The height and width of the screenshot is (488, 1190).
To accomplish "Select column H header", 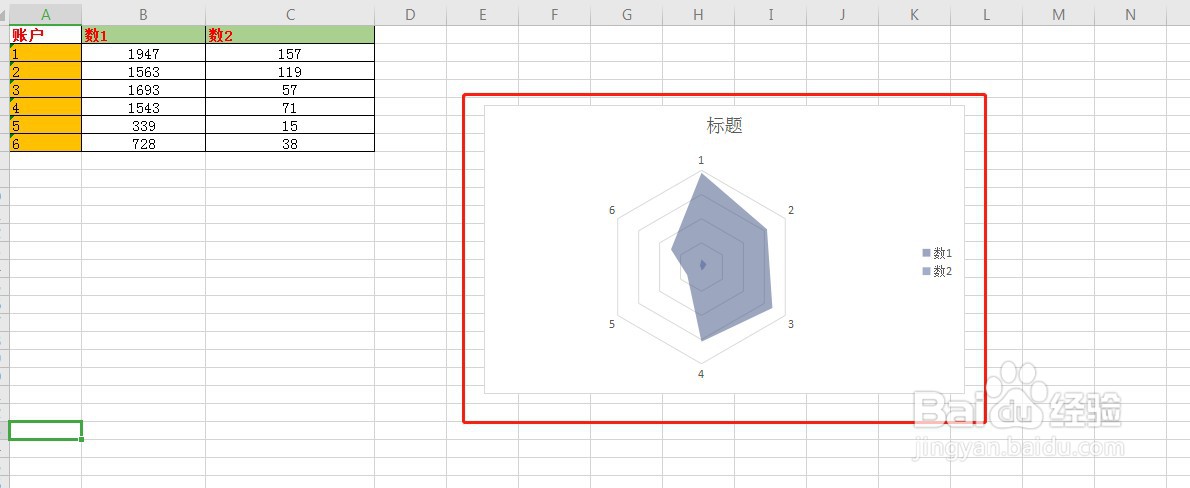I will tap(698, 14).
